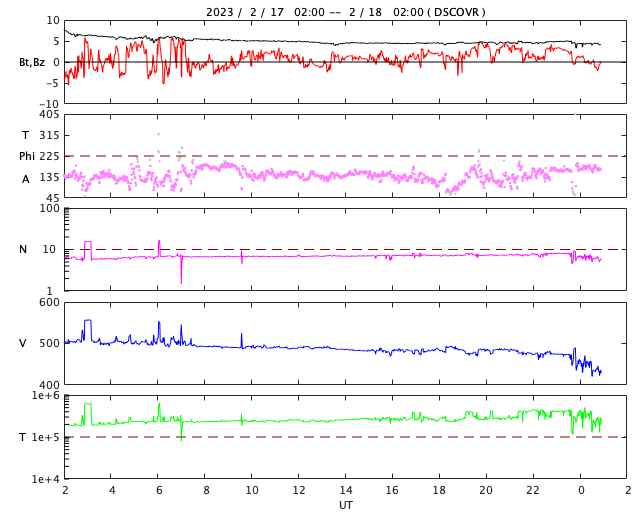Screen dimensions: 640x512
Task: Click the '100' density tick label
Action: [x=49, y=208]
